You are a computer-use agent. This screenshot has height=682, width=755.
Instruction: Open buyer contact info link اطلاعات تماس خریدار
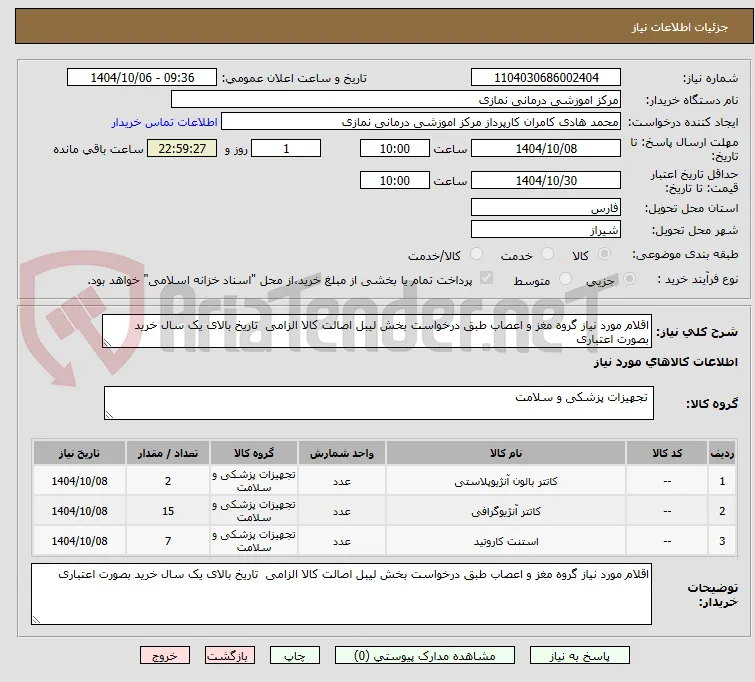coord(165,122)
